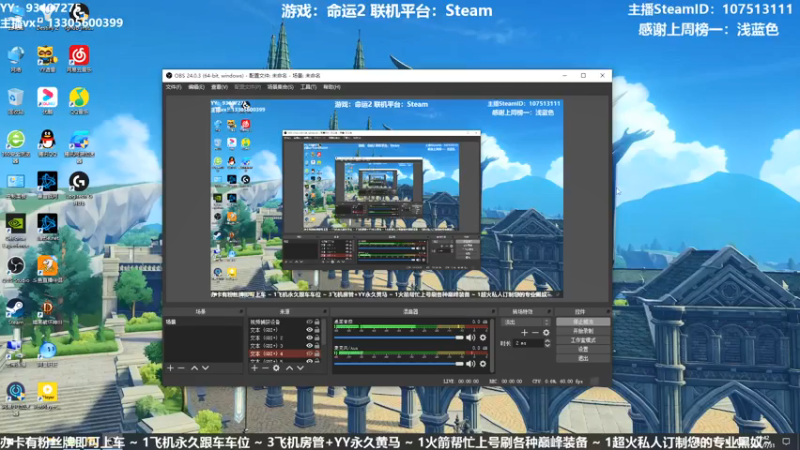Open the NVIDIA GeForce Experience desktop icon
Image resolution: width=800 pixels, height=450 pixels.
click(x=15, y=230)
